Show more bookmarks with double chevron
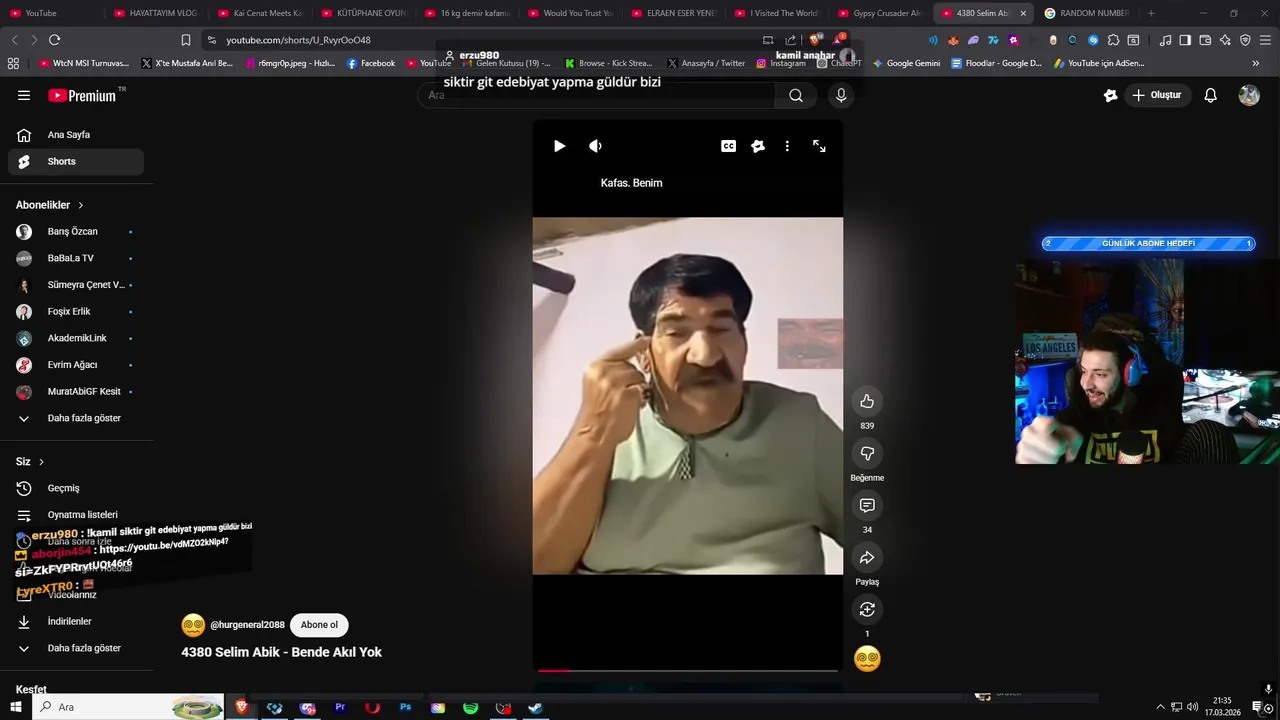The width and height of the screenshot is (1280, 720). pyautogui.click(x=1256, y=63)
